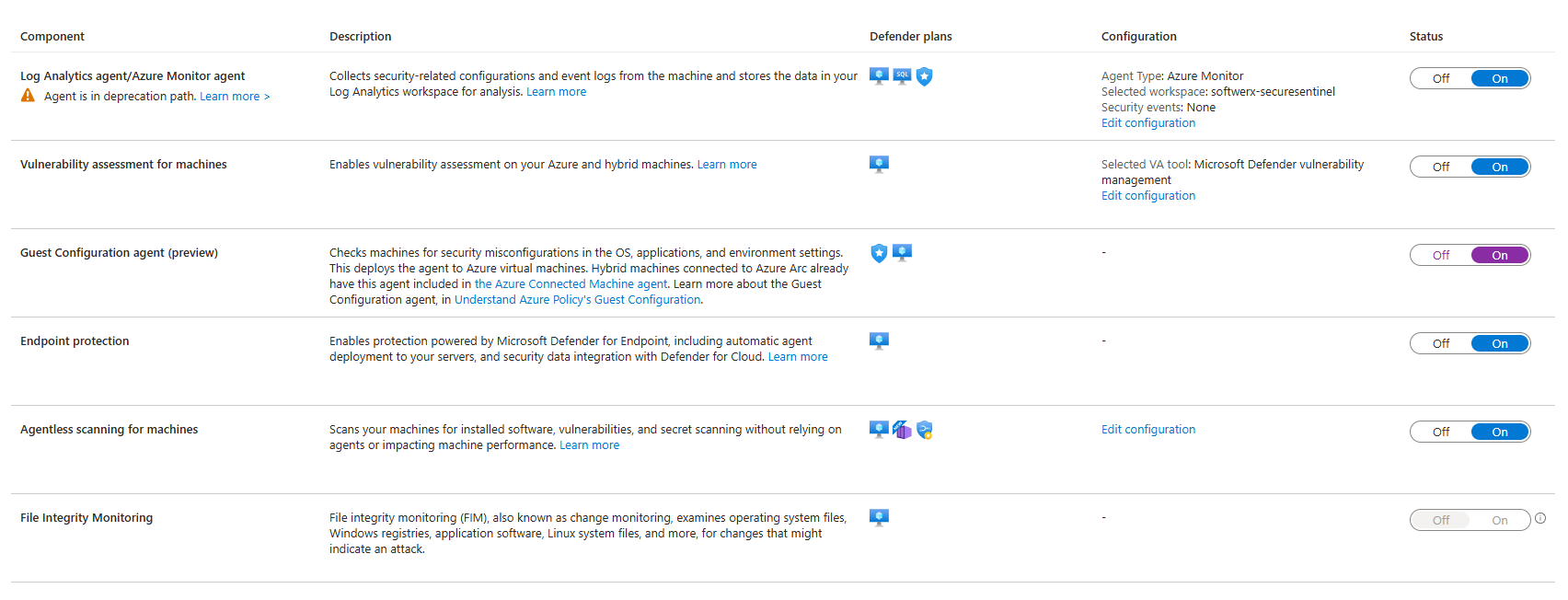Select Guest Configuration agent (preview) name
Screen dimensions: 1568x600
click(x=119, y=253)
